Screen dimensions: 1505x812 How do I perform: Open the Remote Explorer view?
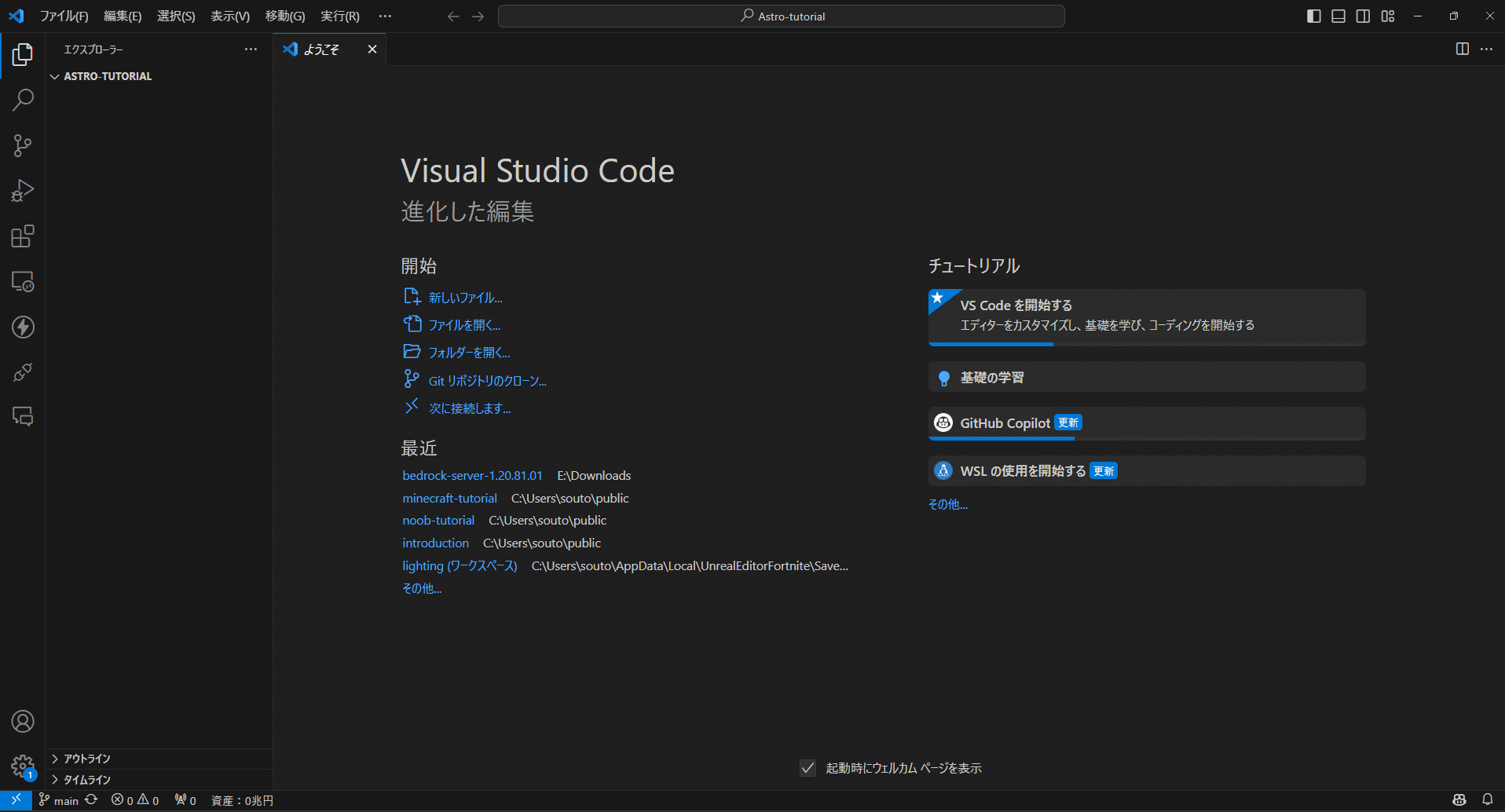pos(23,282)
